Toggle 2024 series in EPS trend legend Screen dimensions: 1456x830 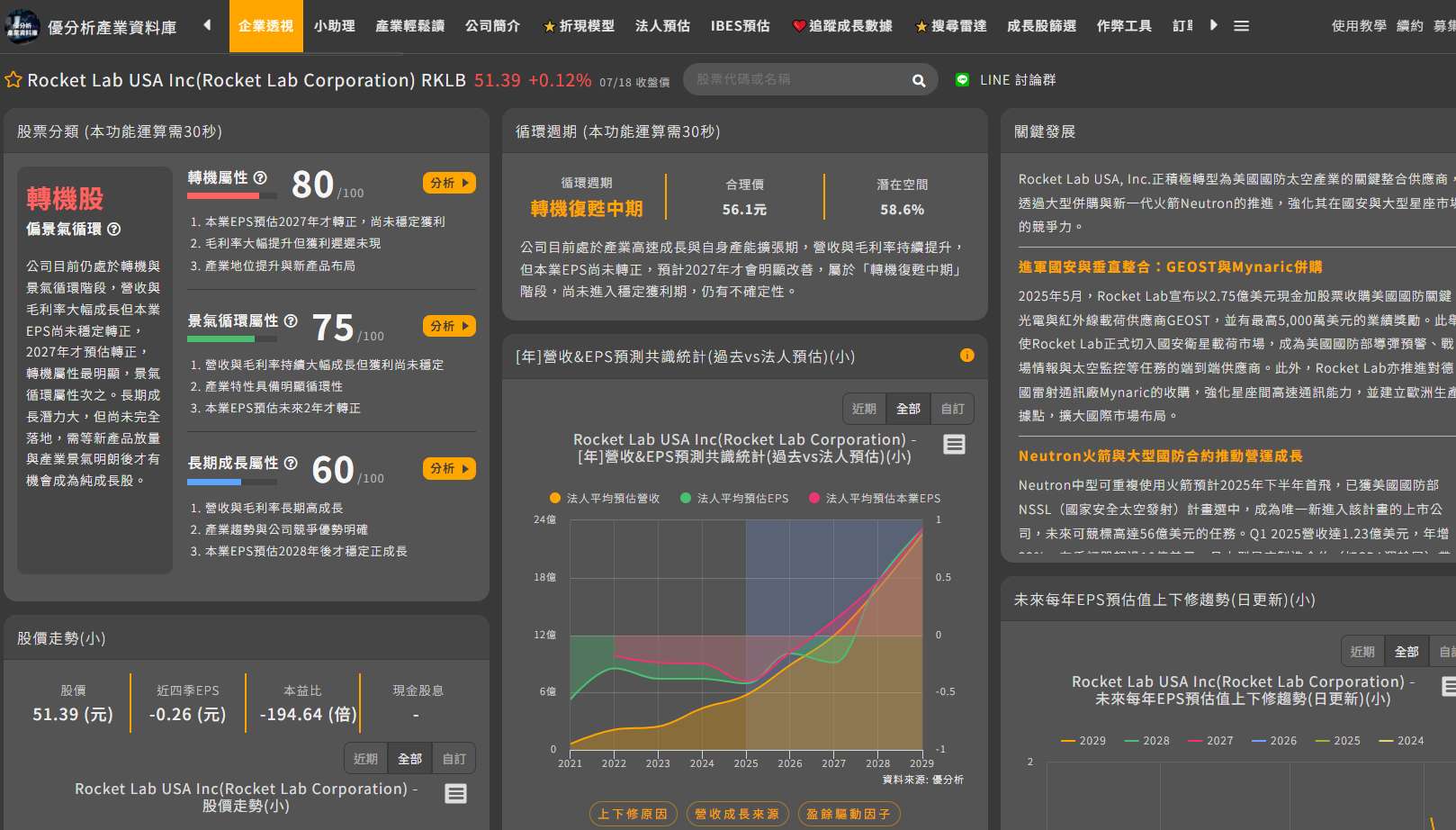tap(1402, 741)
